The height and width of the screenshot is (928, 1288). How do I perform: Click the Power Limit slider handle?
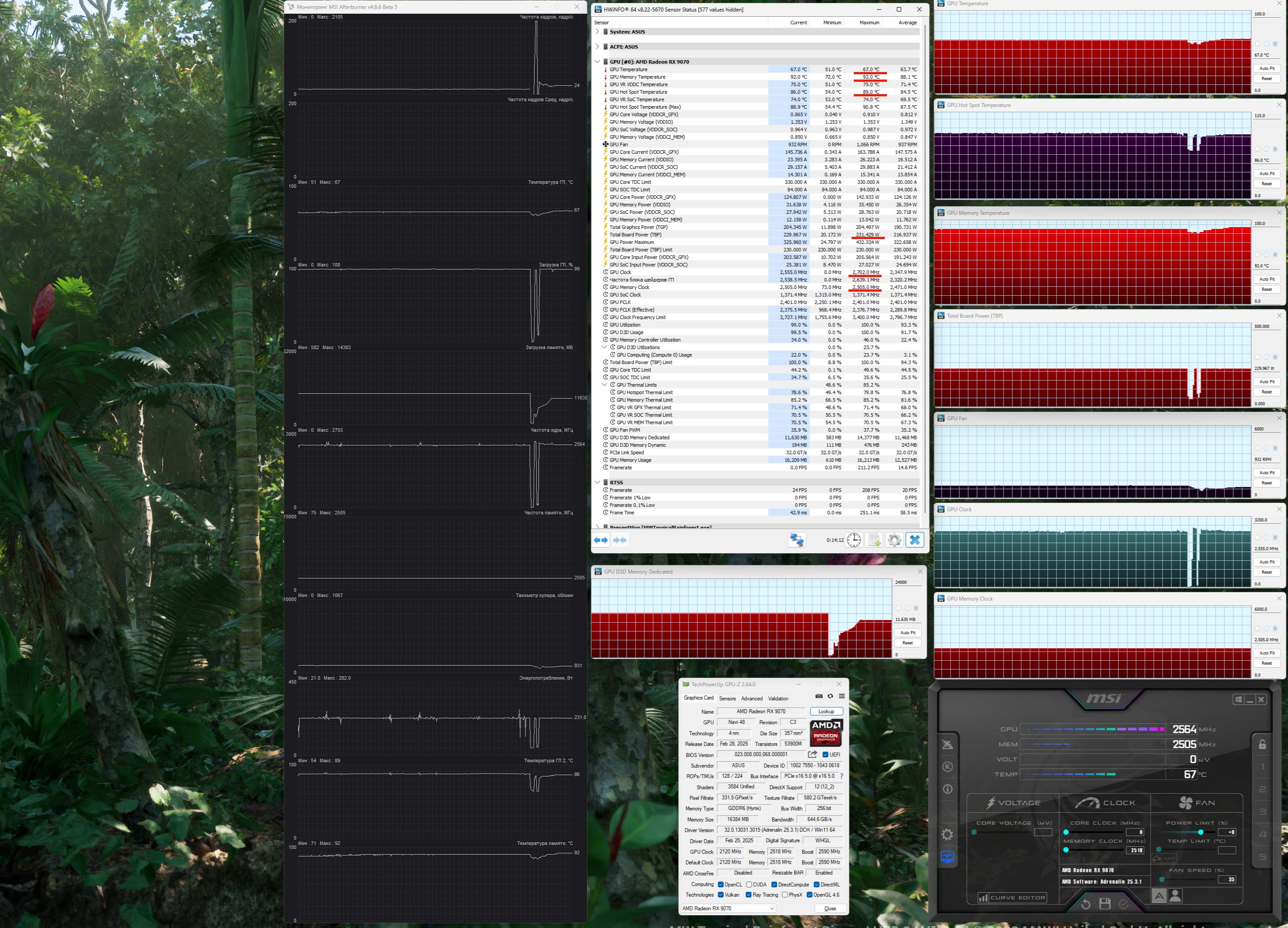pyautogui.click(x=1201, y=832)
